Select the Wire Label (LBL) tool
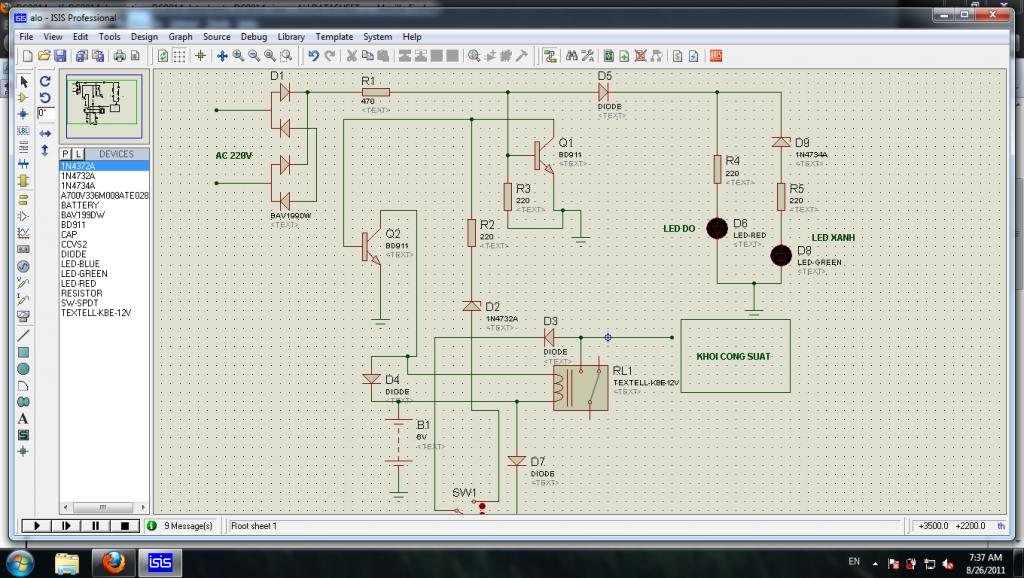 (x=23, y=130)
